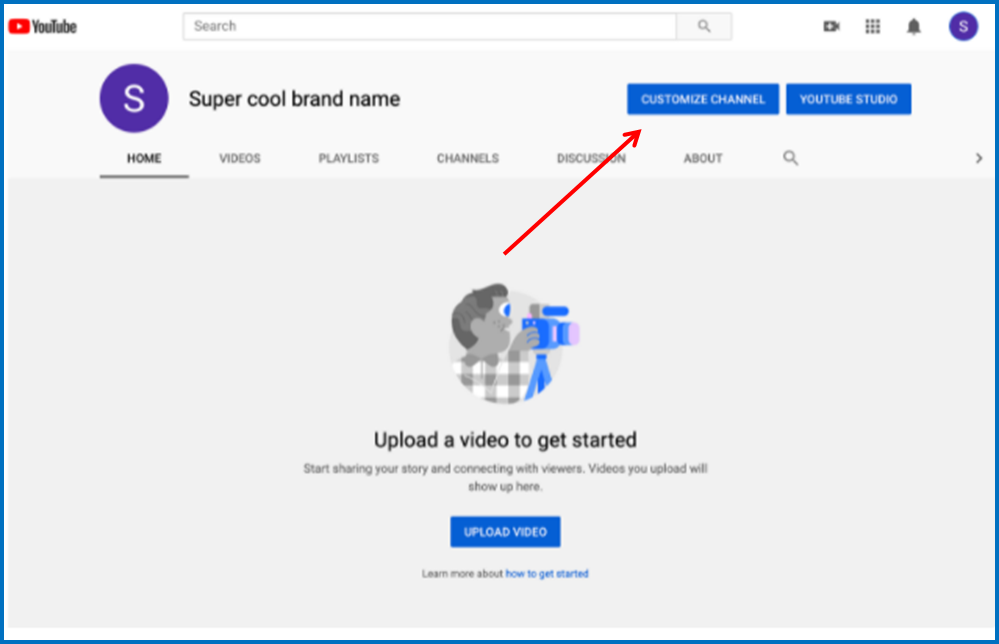The image size is (999, 644).
Task: Click the 'Super cool brand name' channel title
Action: coord(294,99)
